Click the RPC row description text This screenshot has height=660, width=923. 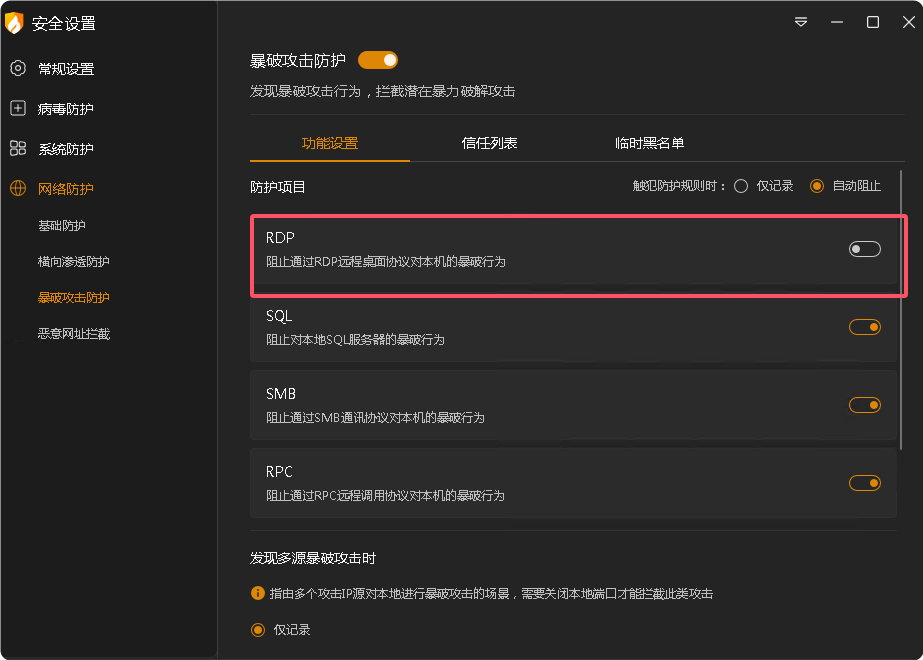click(385, 496)
